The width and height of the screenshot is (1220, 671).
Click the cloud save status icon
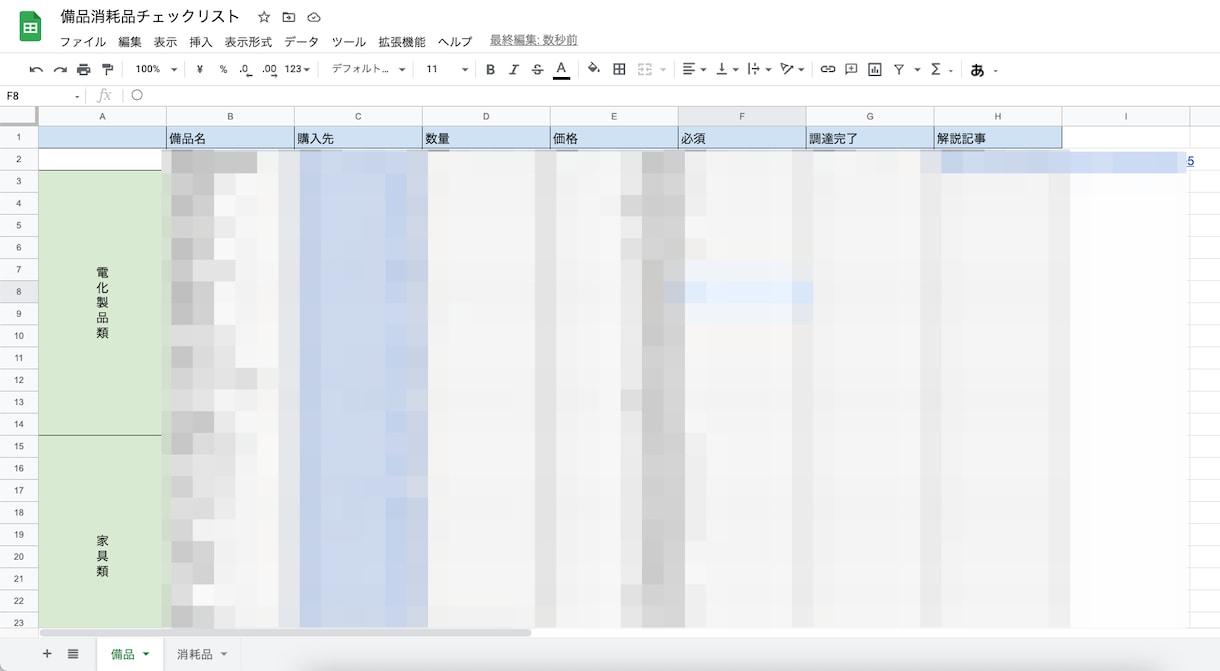[314, 17]
